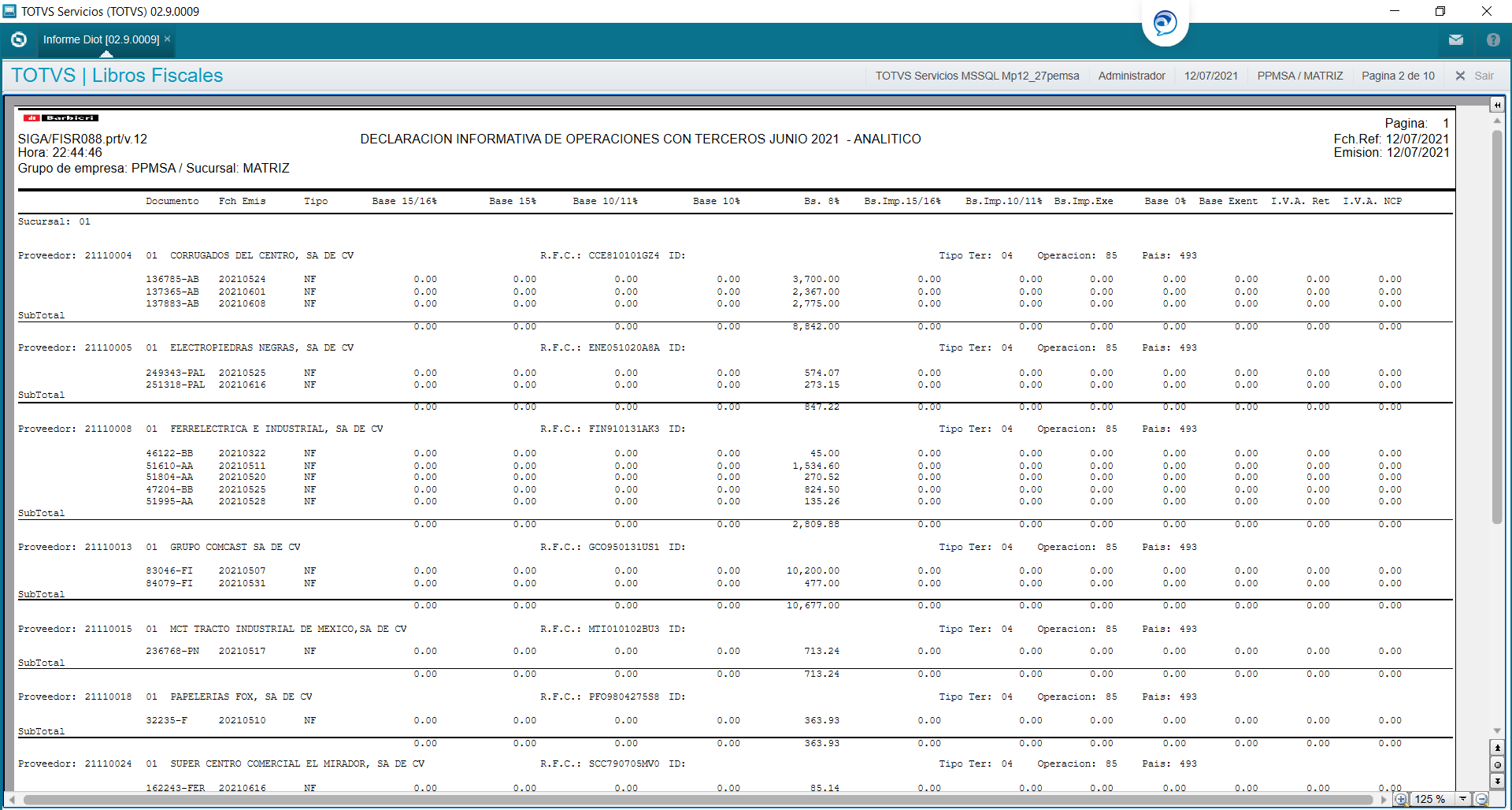Click the vertical scrollbar thumb
This screenshot has height=810, width=1512.
coord(1497,327)
